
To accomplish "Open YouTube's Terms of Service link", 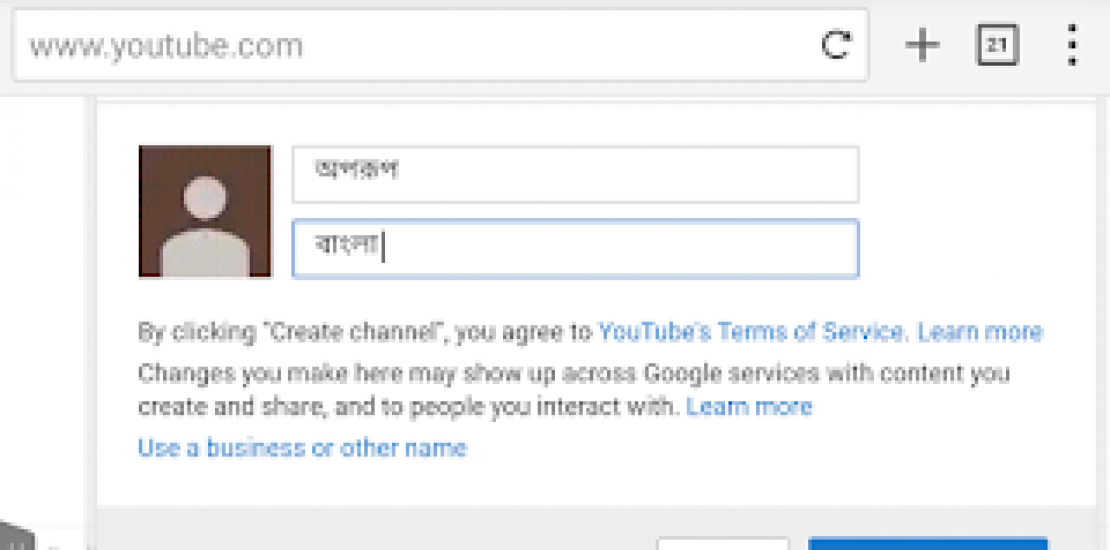I will 752,332.
